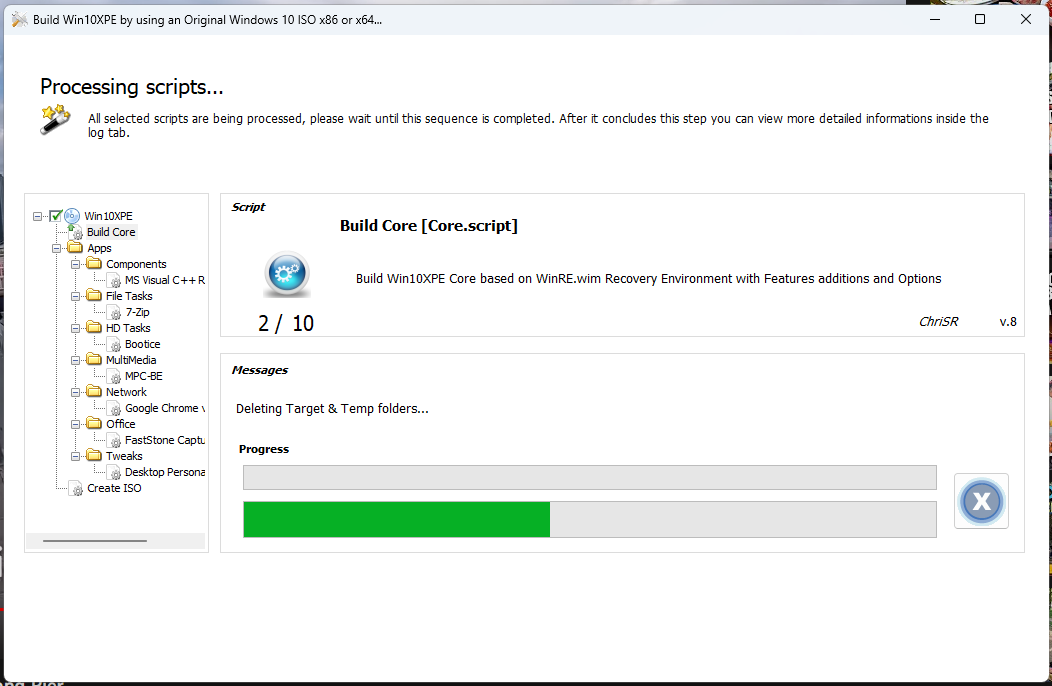The image size is (1052, 686).
Task: Select the Desktop Persona tree entry
Action: (x=165, y=473)
